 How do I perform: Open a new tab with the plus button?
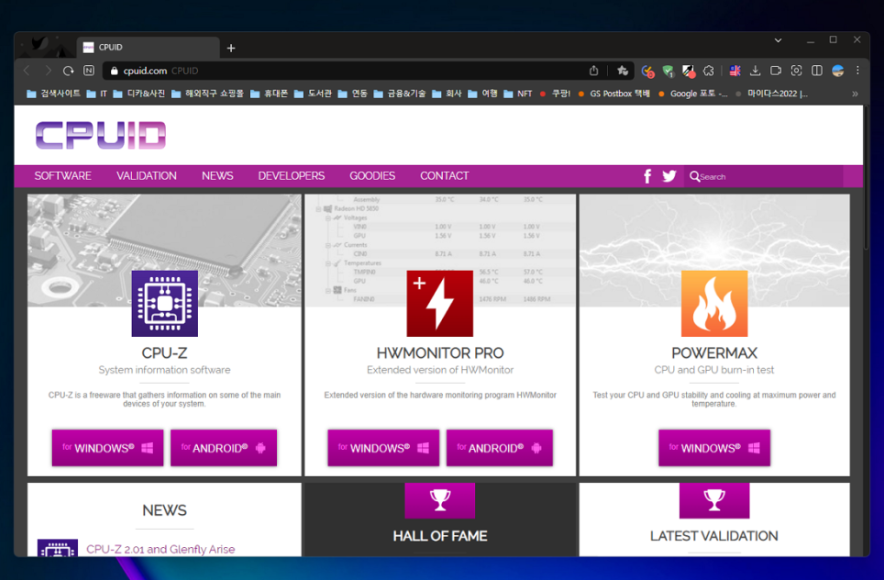[x=231, y=48]
